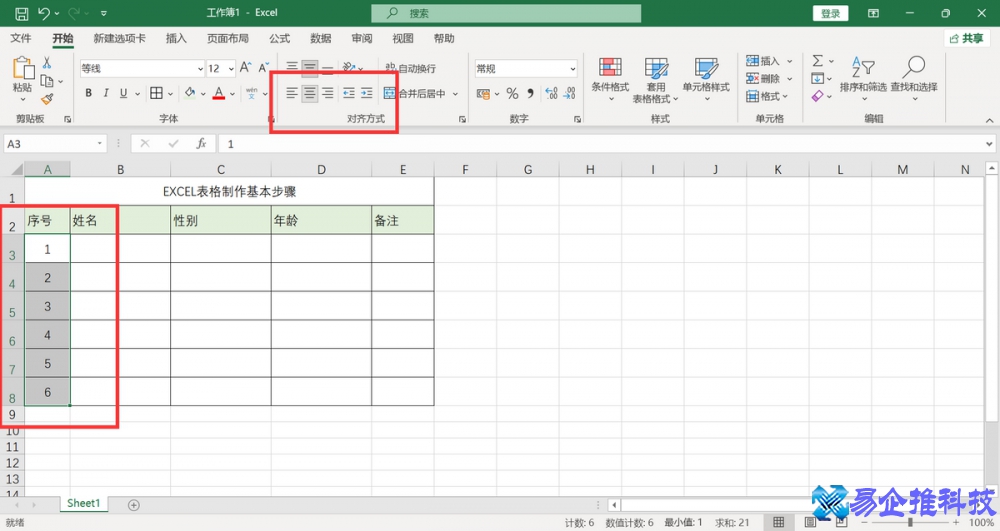
Task: Open merge and center dropdown arrow
Action: [455, 94]
